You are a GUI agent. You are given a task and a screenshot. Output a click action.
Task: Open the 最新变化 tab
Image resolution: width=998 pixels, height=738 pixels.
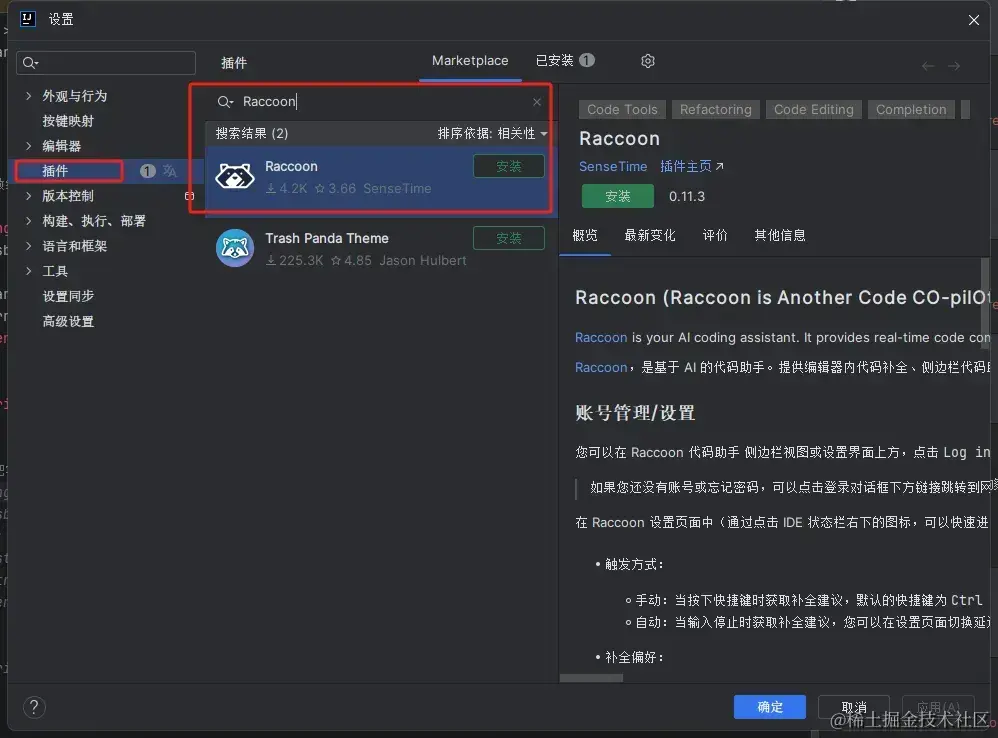click(650, 235)
